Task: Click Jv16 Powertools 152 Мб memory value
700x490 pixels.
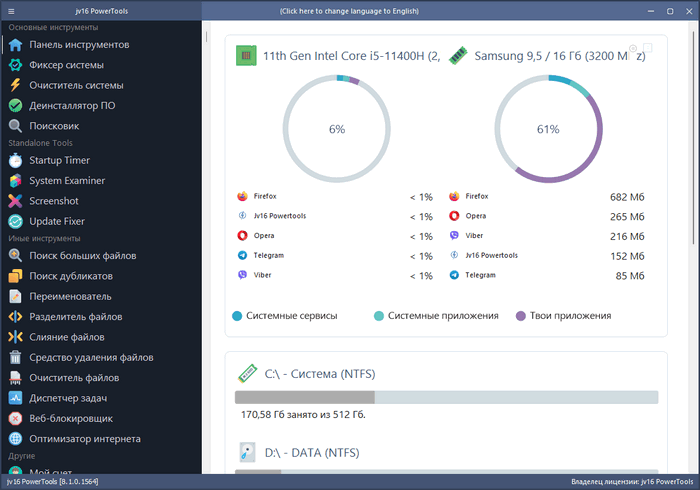Action: pyautogui.click(x=627, y=256)
